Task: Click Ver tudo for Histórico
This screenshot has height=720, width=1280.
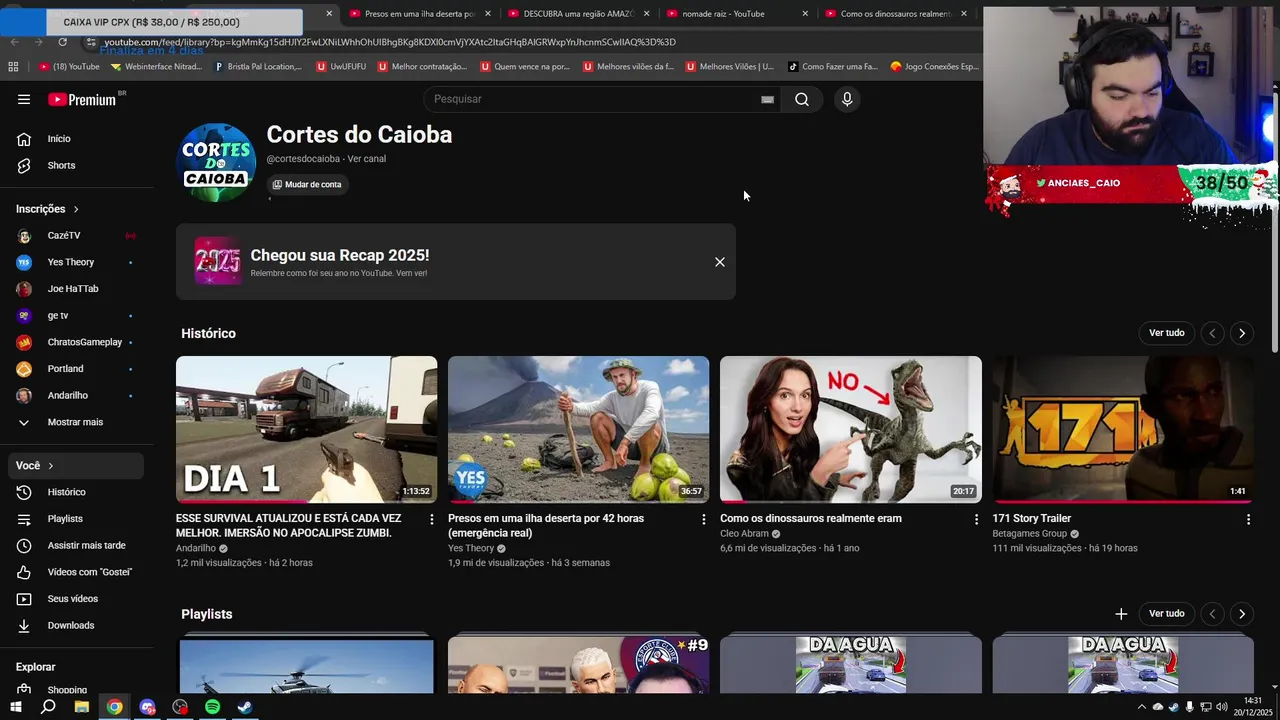Action: coord(1167,333)
